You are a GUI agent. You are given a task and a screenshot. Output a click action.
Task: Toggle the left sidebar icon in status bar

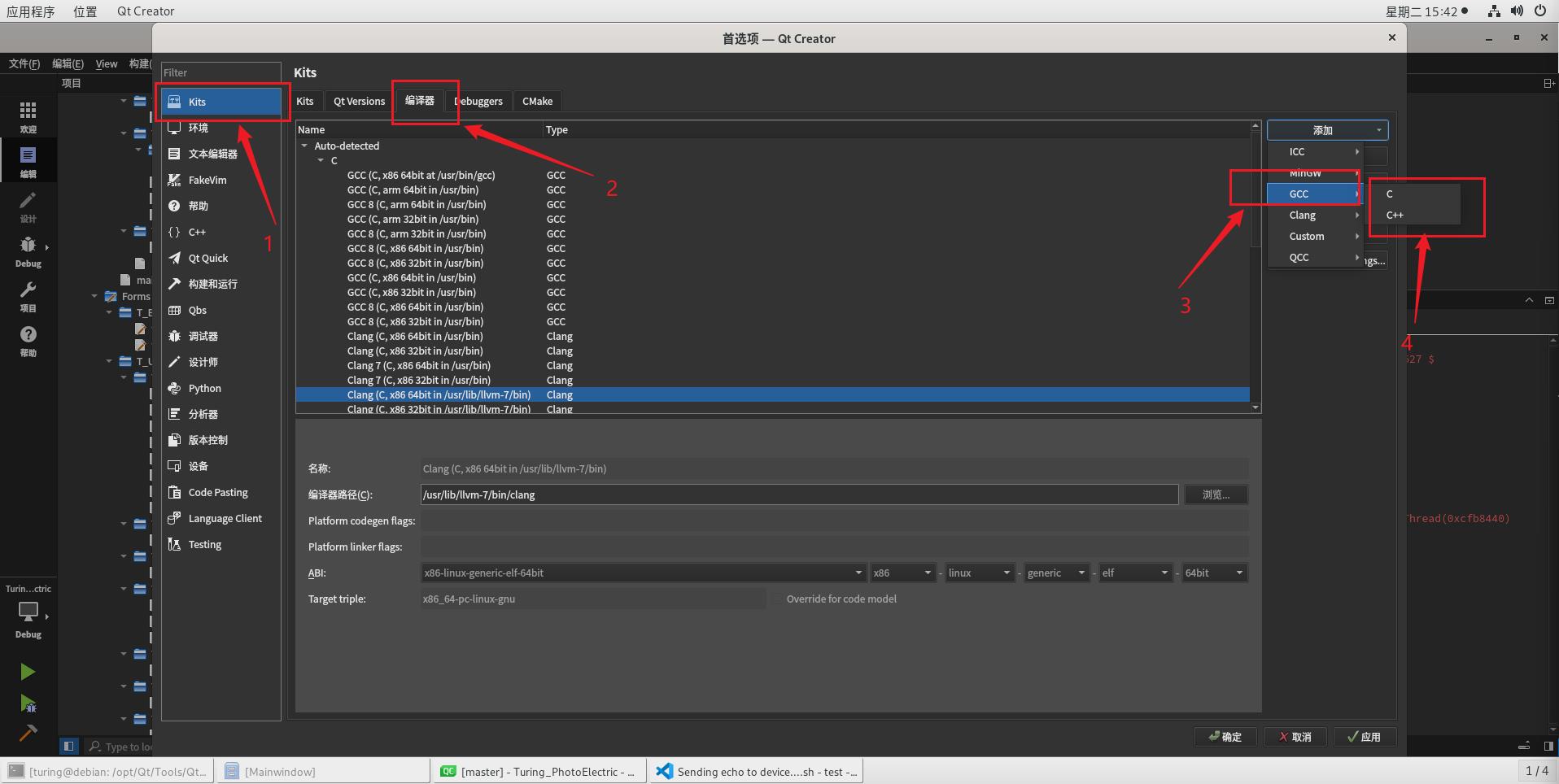click(68, 746)
